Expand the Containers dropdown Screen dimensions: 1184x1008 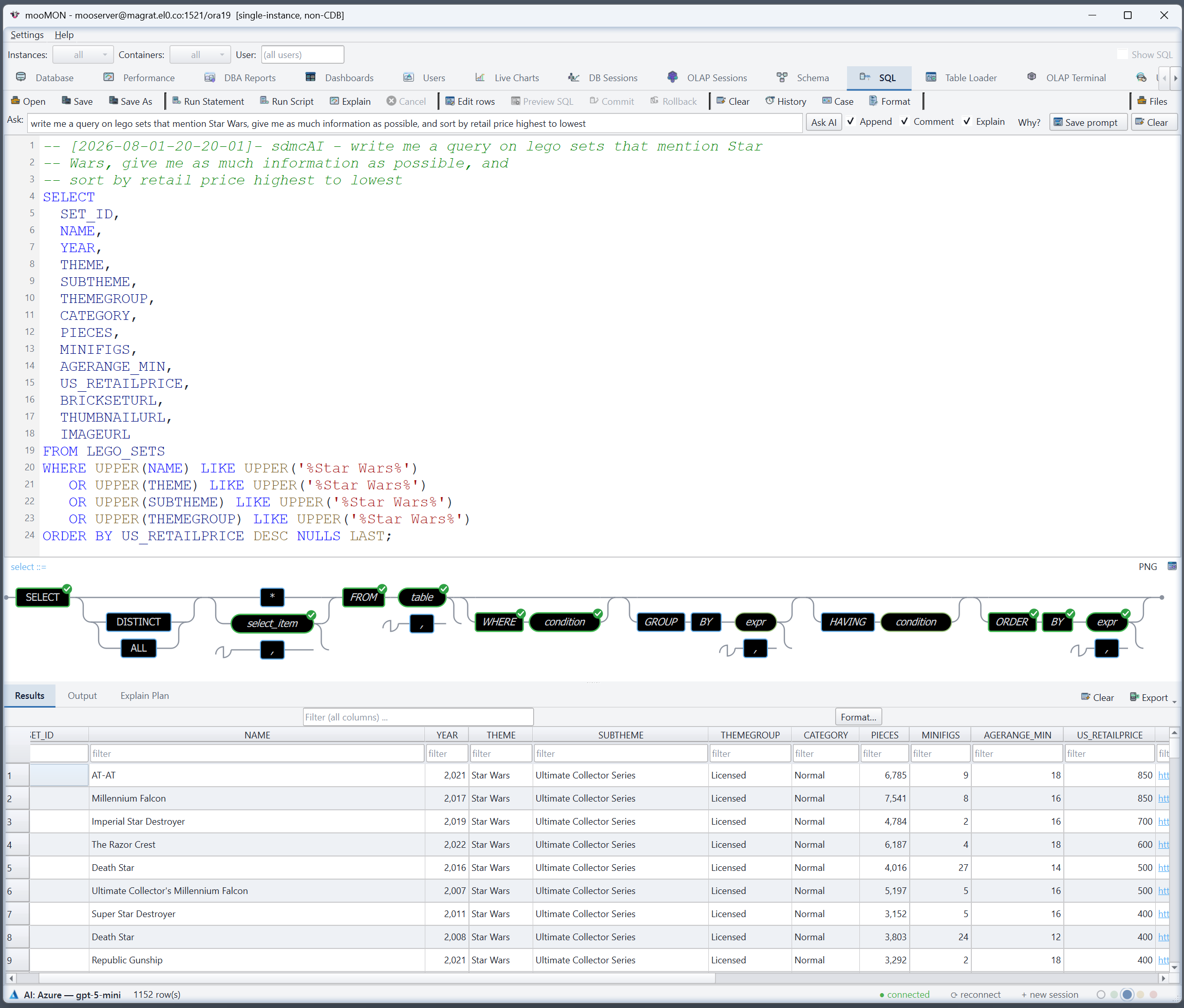[200, 54]
